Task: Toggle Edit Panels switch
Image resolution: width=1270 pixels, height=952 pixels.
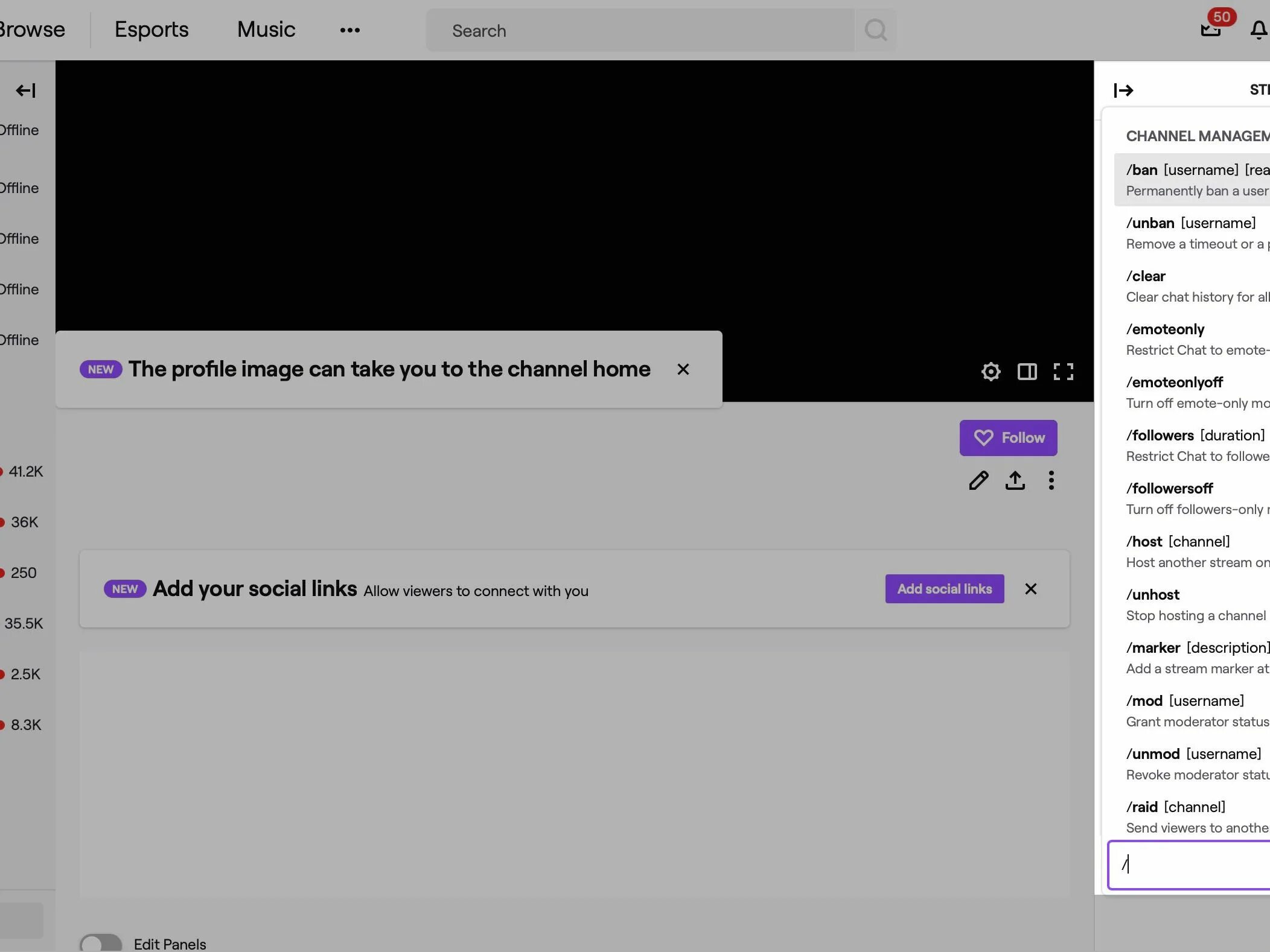Action: 101,943
